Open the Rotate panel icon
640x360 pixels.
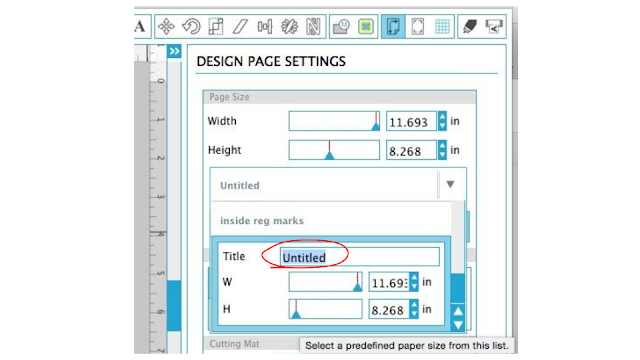[191, 27]
